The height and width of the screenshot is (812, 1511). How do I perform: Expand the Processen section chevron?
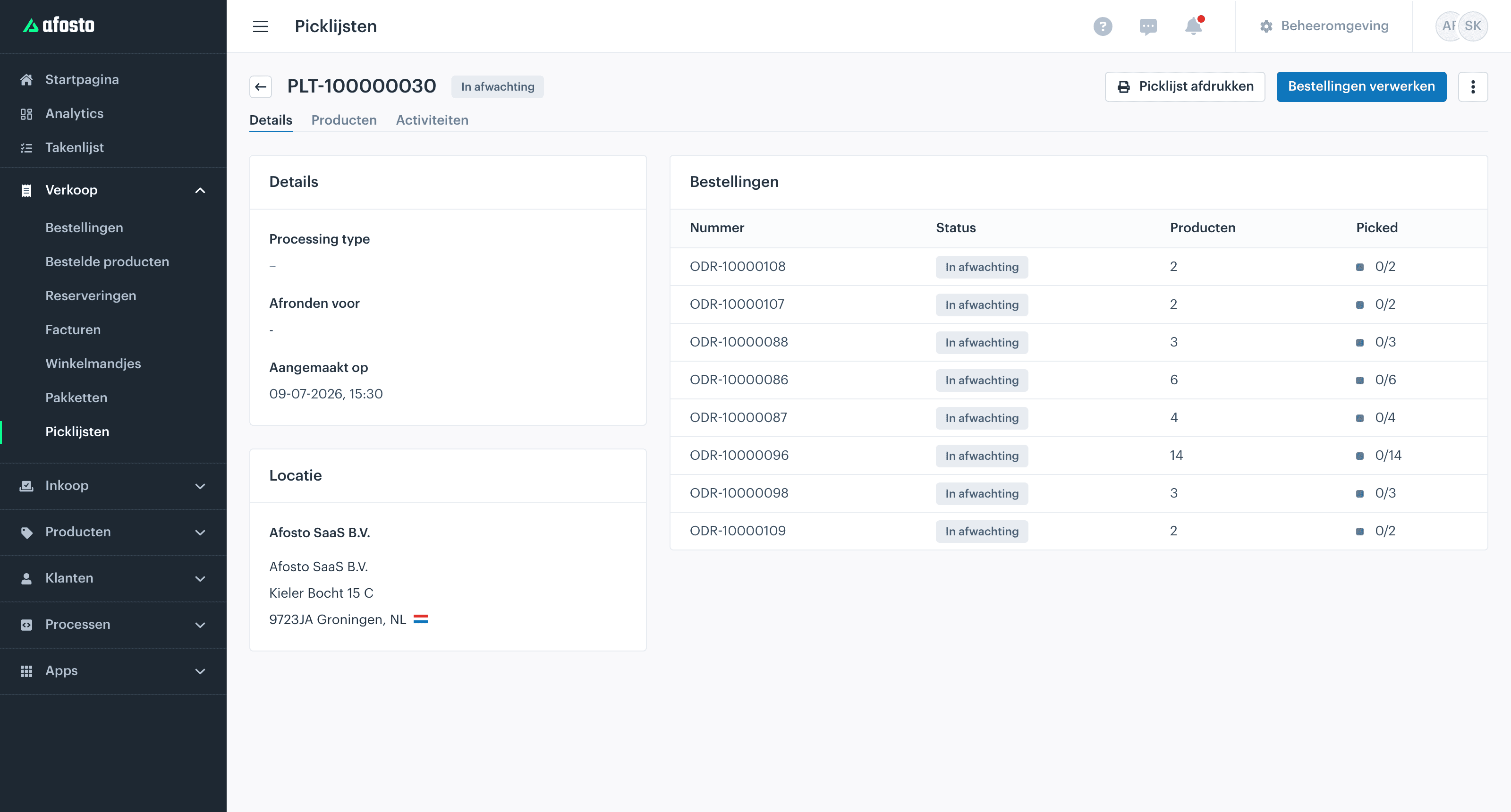pyautogui.click(x=200, y=625)
